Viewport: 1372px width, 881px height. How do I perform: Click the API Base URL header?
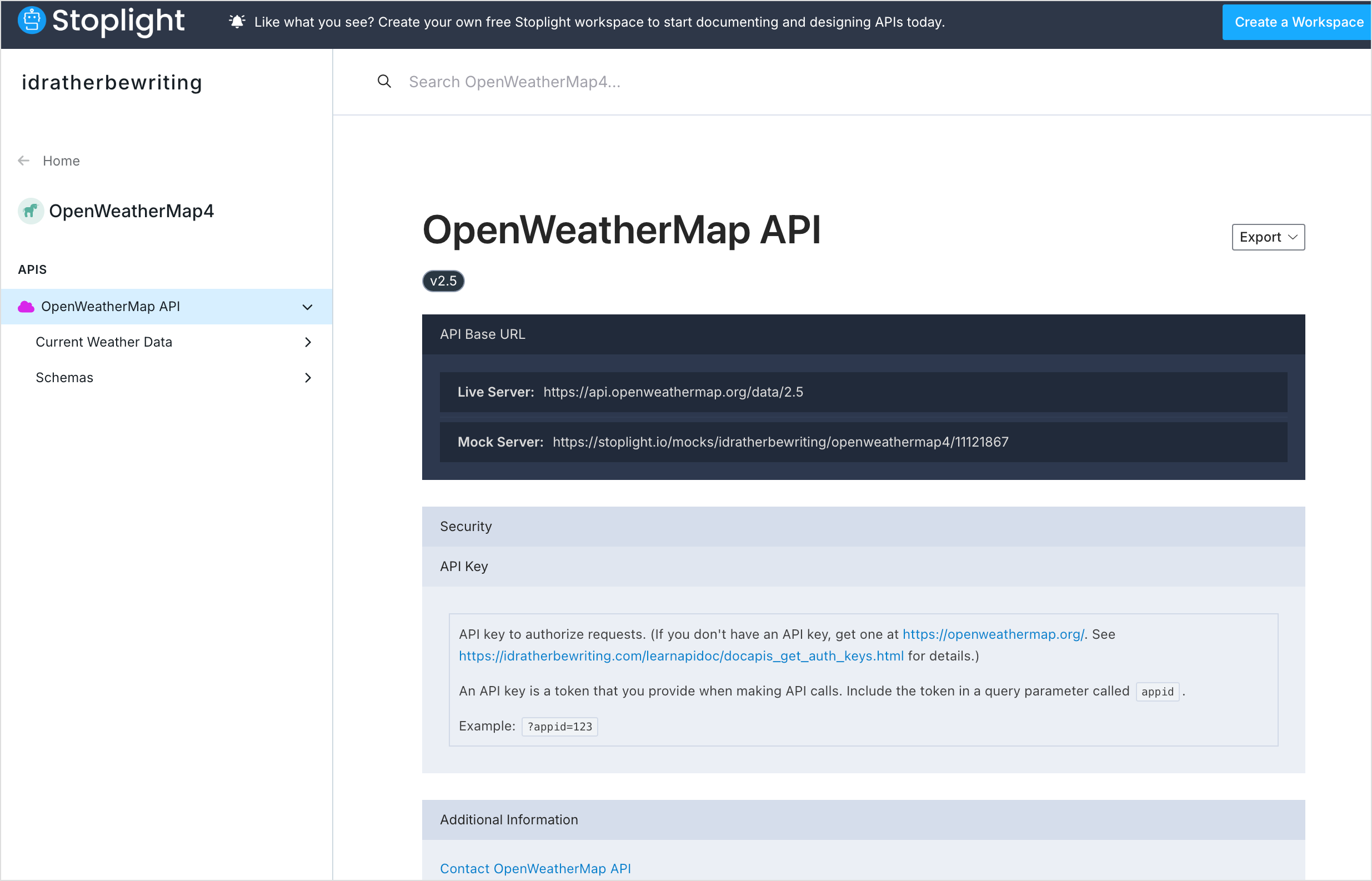tap(864, 334)
